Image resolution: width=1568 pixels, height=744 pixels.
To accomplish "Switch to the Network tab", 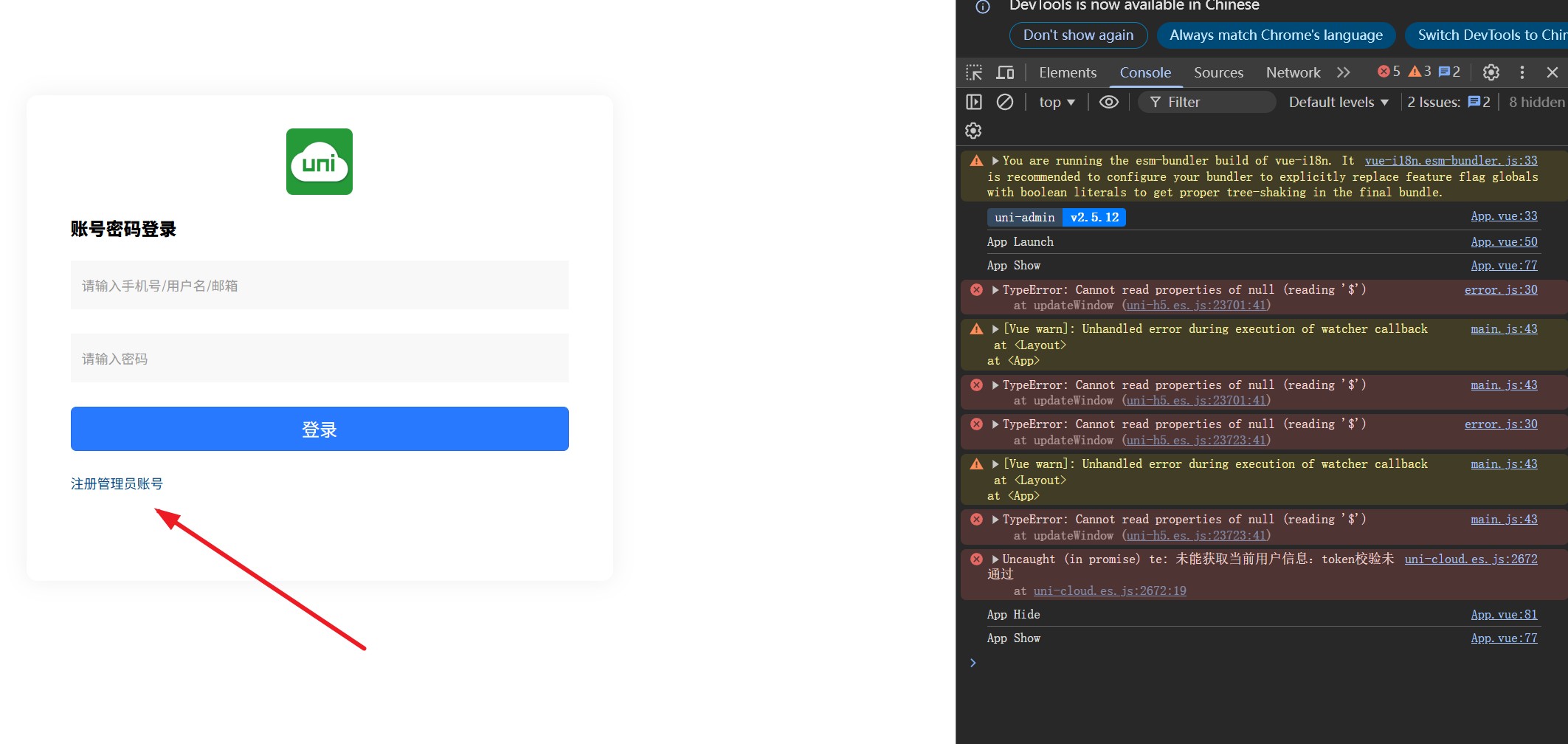I will [1293, 72].
